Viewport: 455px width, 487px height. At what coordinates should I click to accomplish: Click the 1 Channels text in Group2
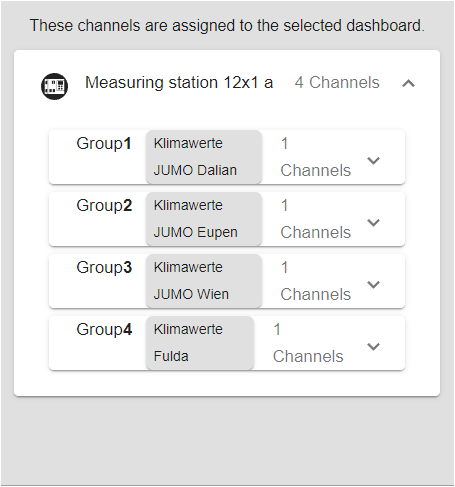[316, 219]
